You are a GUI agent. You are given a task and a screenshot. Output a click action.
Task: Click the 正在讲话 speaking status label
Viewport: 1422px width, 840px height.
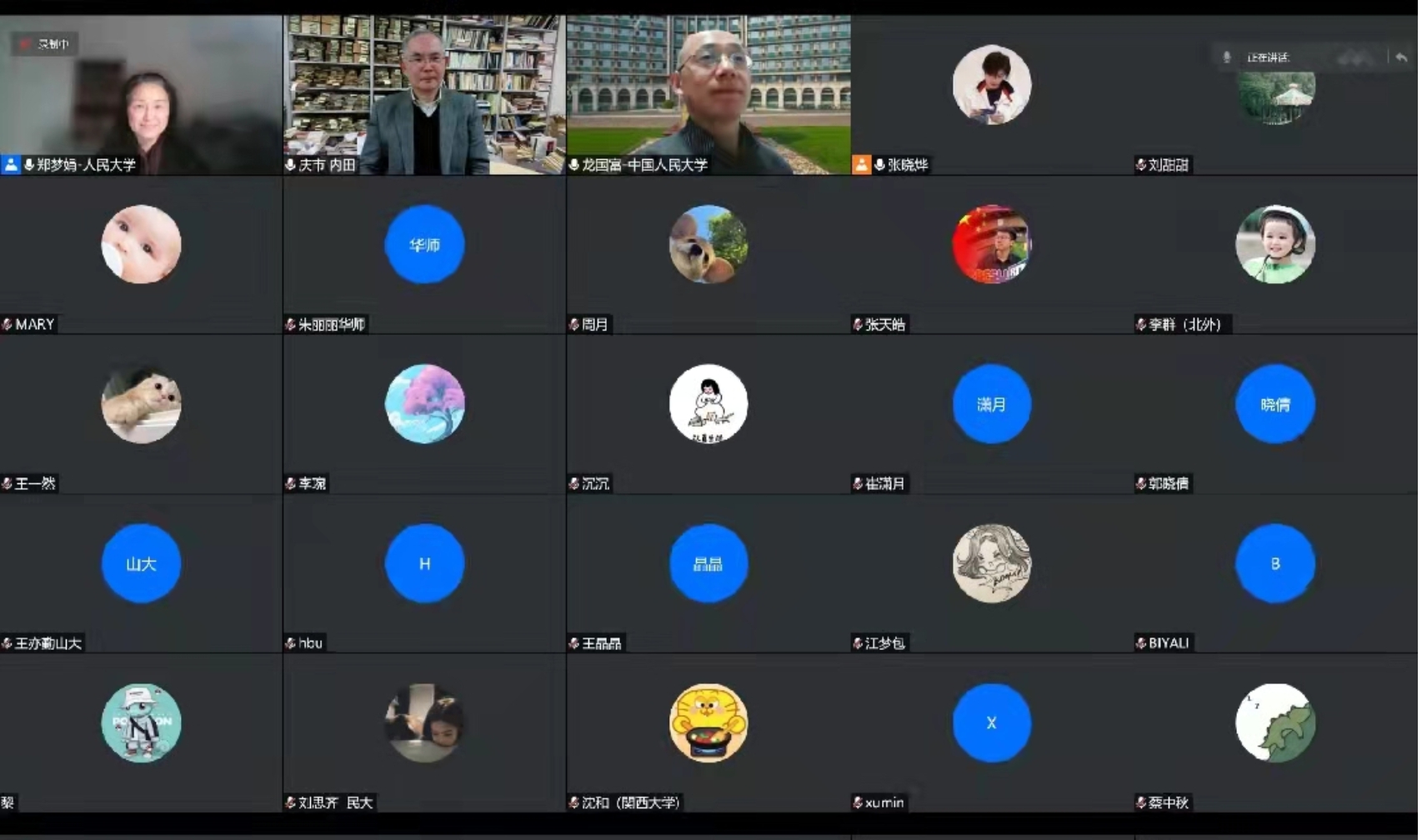(x=1268, y=57)
